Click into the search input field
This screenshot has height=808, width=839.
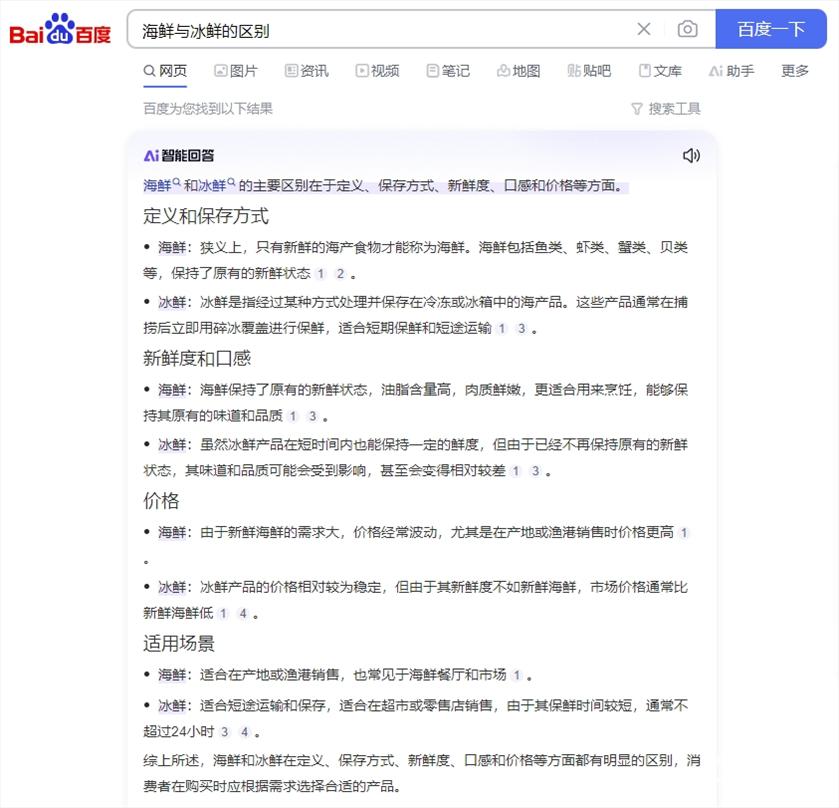pos(380,30)
